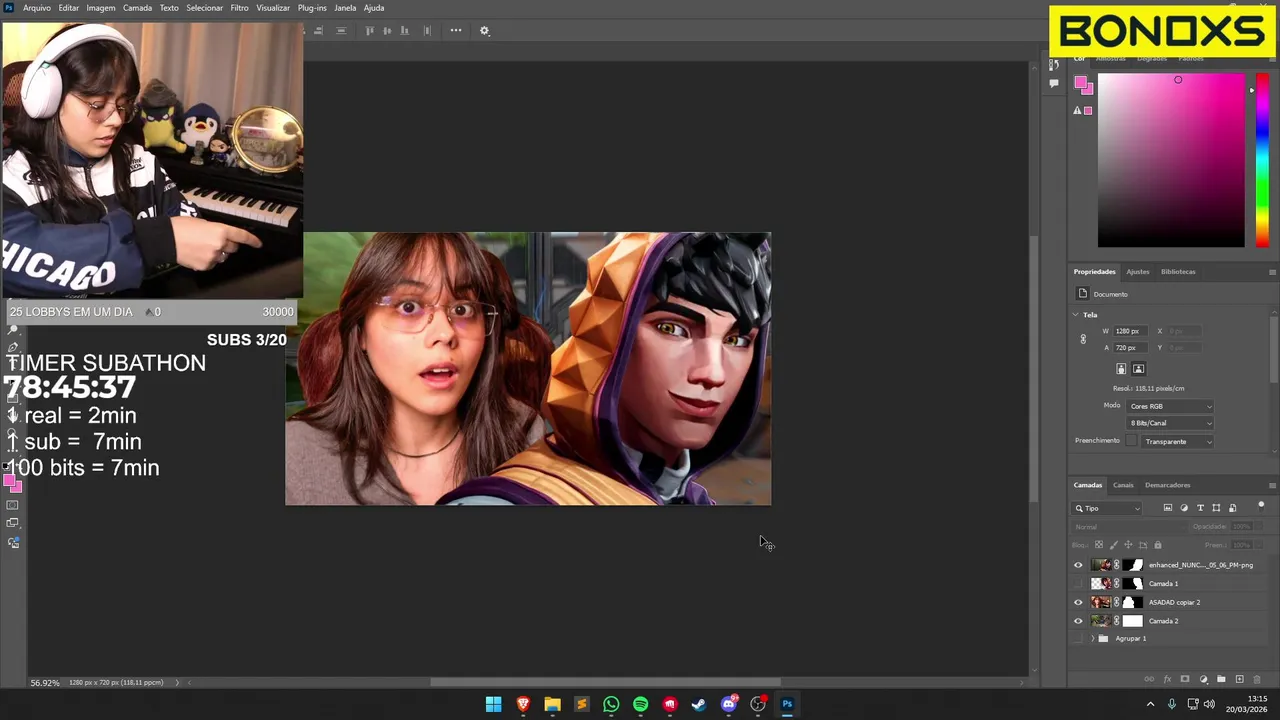The image size is (1280, 720).
Task: Create new fill or adjustment layer
Action: click(1203, 679)
